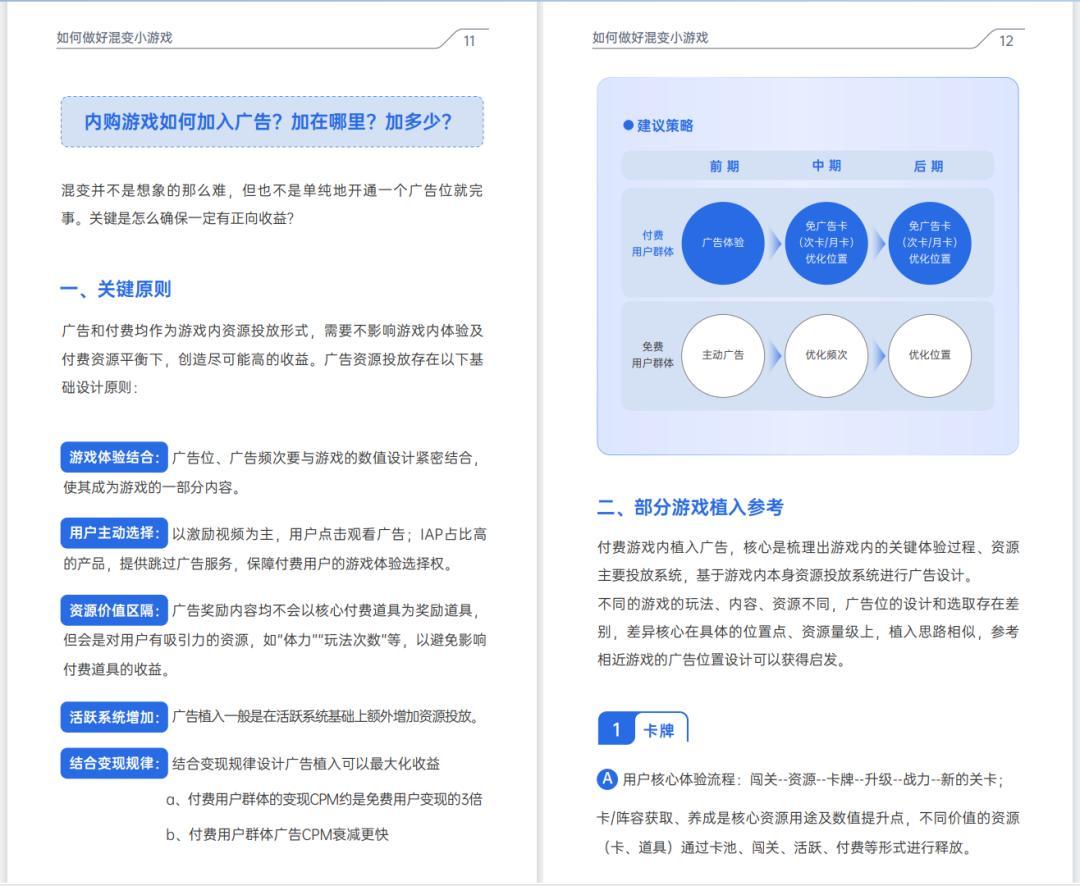
Task: Click the white 优化频次 circle
Action: 826,355
